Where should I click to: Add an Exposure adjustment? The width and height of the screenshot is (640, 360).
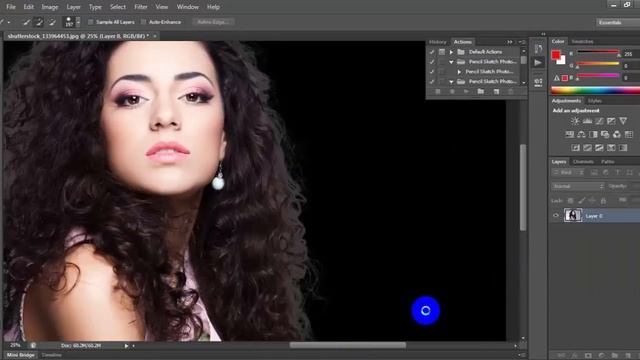[611, 121]
